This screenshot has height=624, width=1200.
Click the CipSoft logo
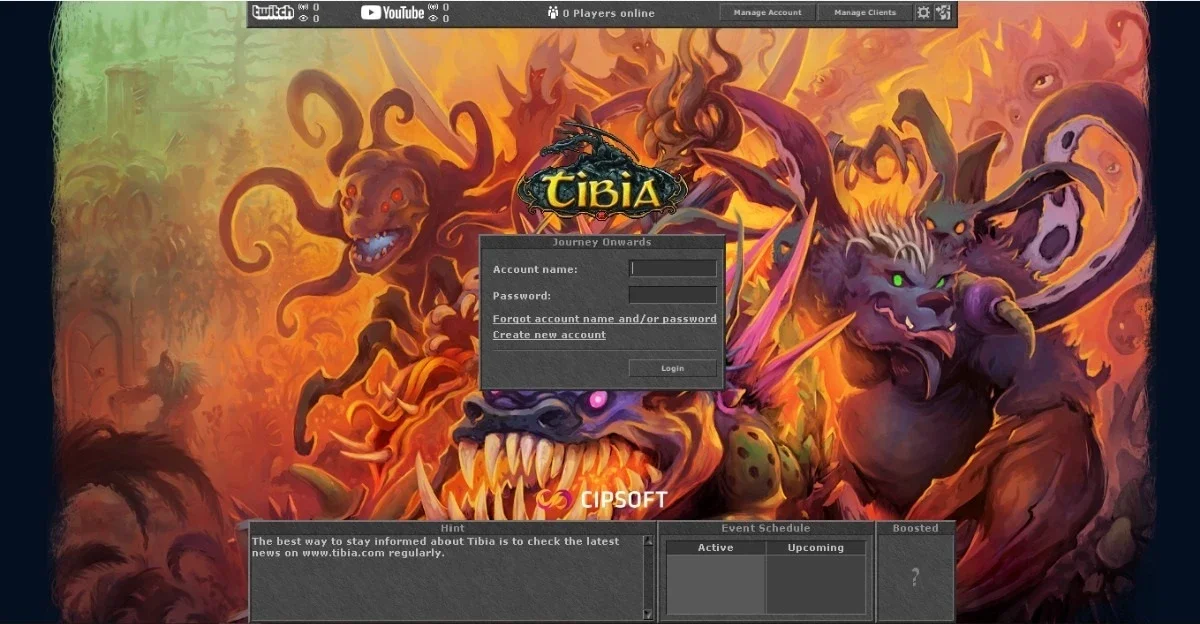click(x=601, y=499)
